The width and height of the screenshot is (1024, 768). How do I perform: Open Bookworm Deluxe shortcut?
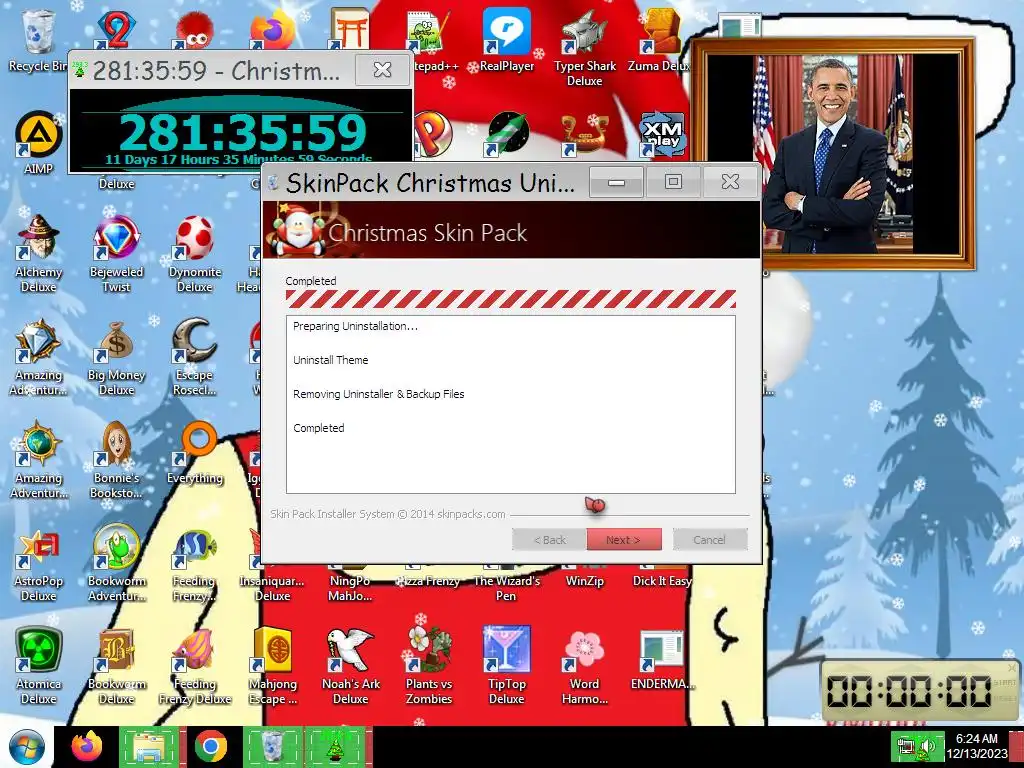(x=116, y=666)
